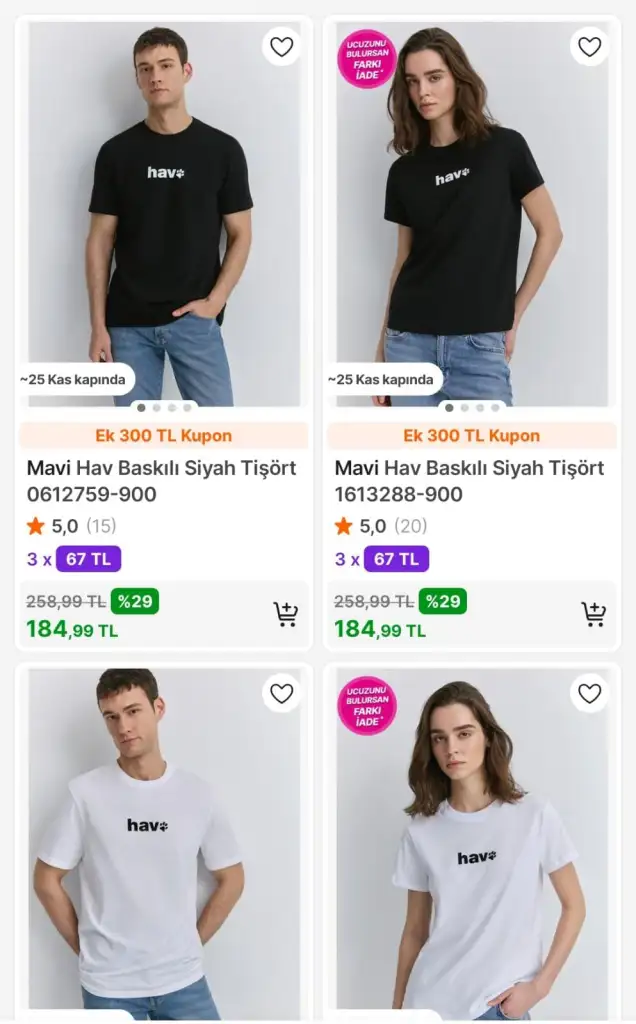Select image carousel dots on men's black tee

point(164,408)
